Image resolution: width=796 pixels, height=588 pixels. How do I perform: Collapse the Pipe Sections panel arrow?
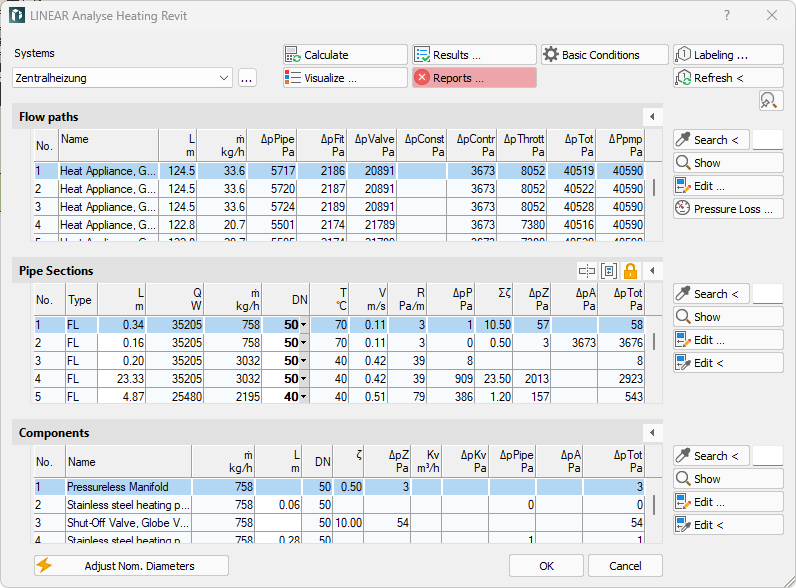(652, 271)
